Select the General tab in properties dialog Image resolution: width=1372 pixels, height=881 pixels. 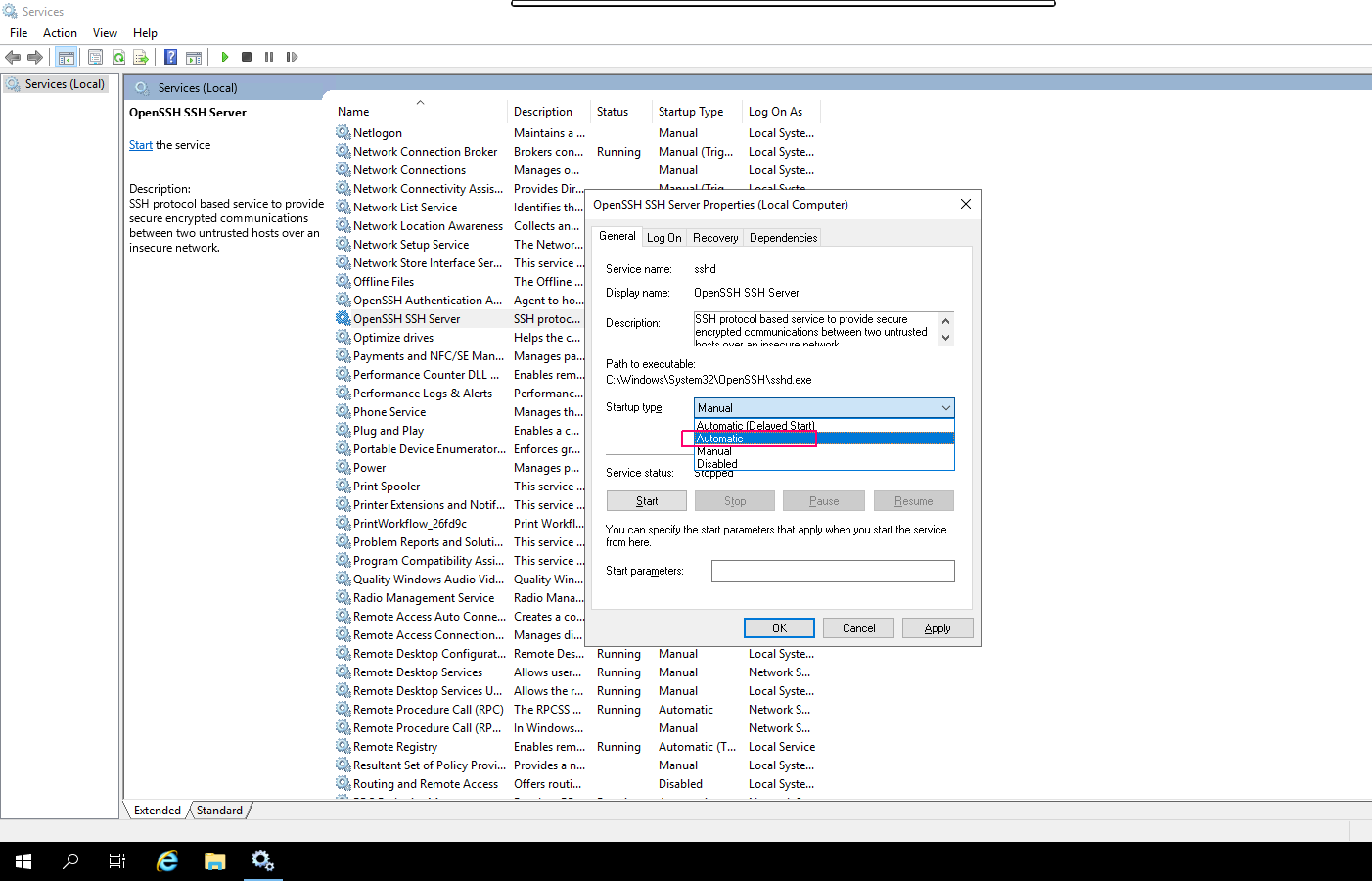(x=617, y=236)
